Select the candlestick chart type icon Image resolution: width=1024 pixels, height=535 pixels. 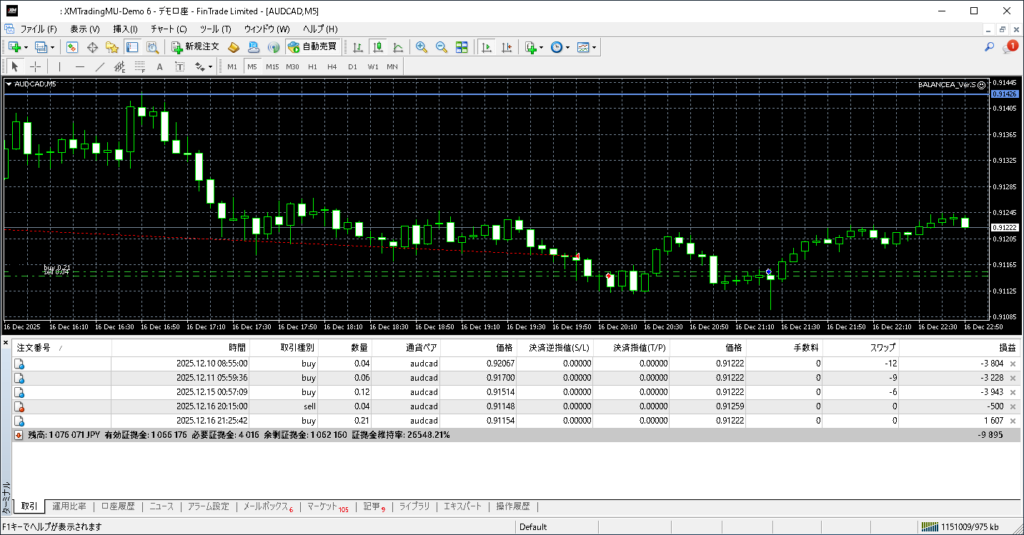(379, 47)
